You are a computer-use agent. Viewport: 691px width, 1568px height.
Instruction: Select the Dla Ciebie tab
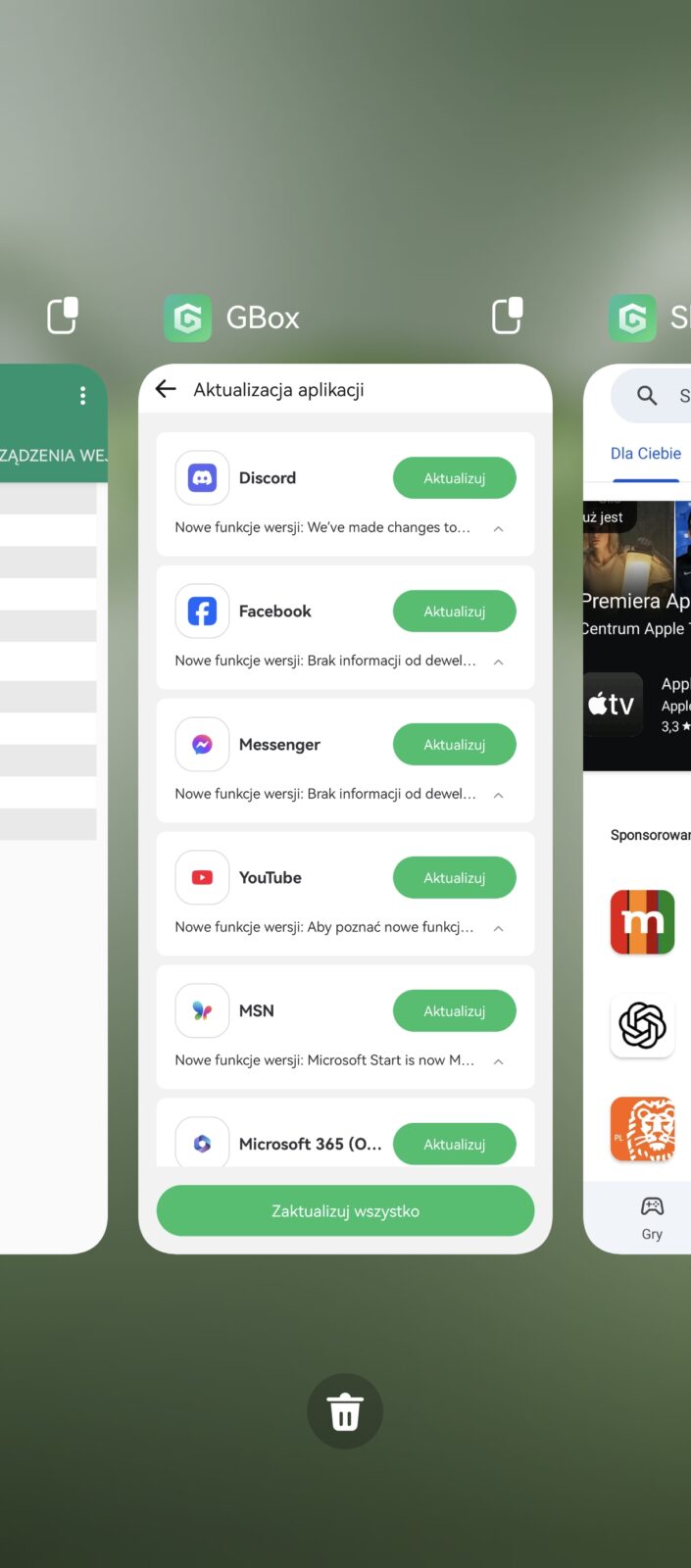click(x=645, y=454)
